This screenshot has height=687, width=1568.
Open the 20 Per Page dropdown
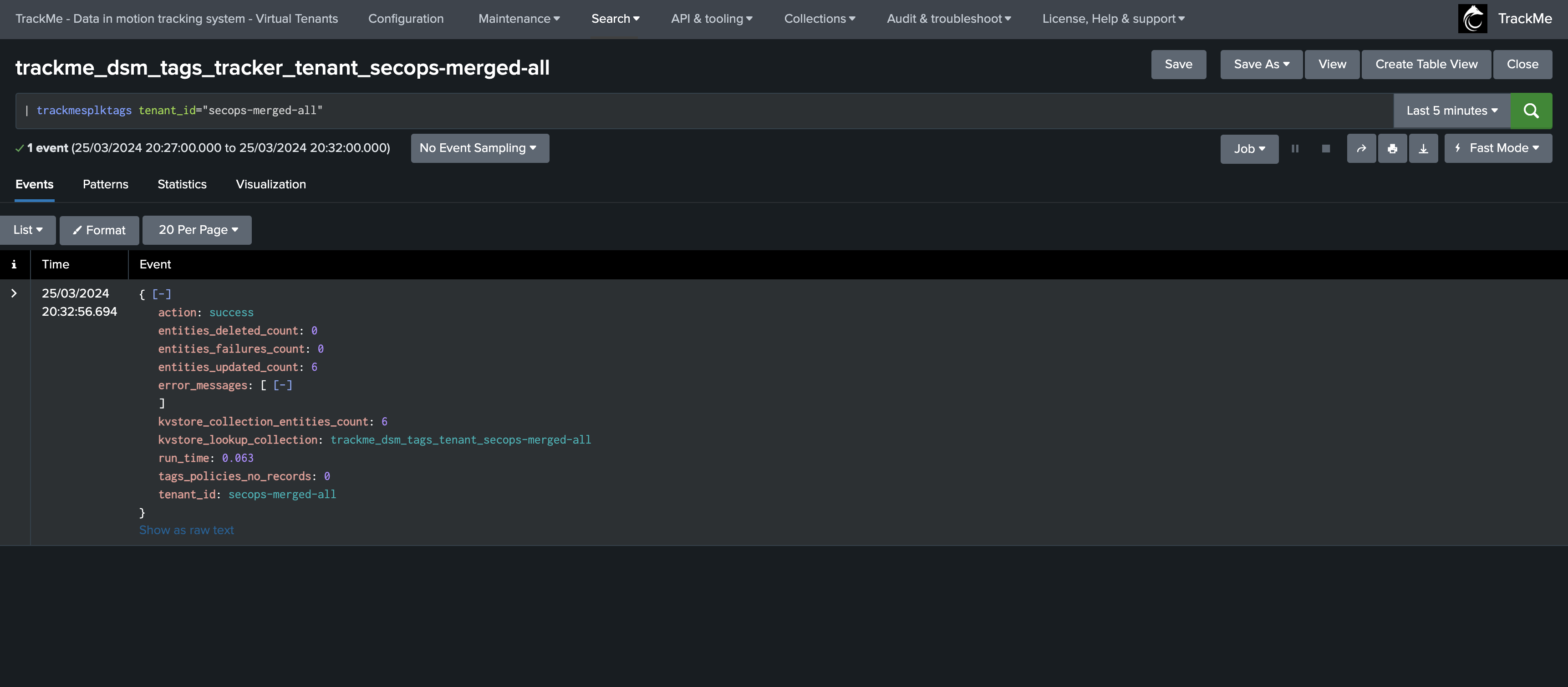pos(197,230)
